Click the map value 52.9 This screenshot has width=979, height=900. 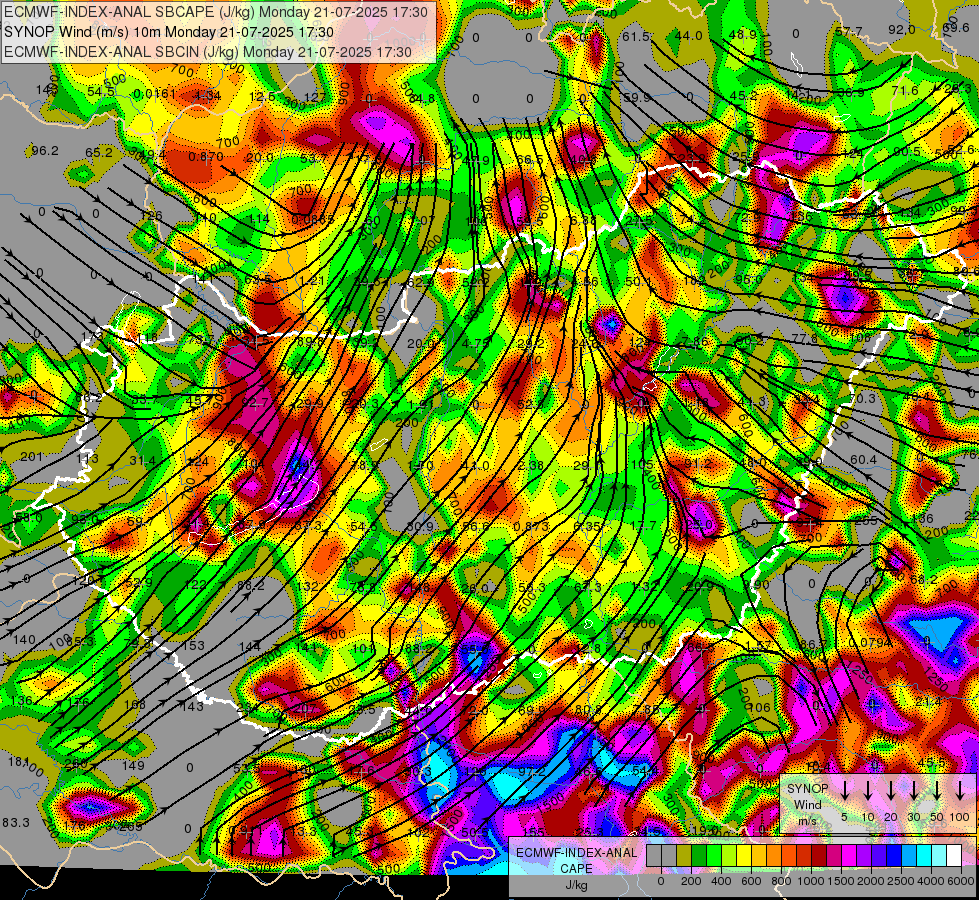click(139, 583)
